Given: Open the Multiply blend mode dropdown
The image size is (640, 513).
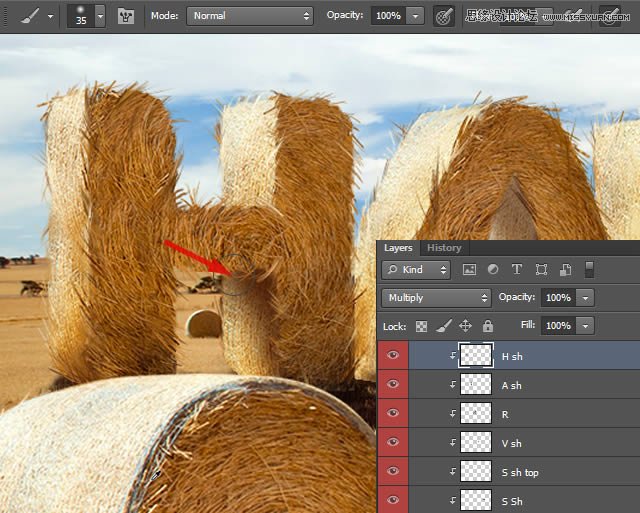Looking at the screenshot, I should [x=436, y=298].
